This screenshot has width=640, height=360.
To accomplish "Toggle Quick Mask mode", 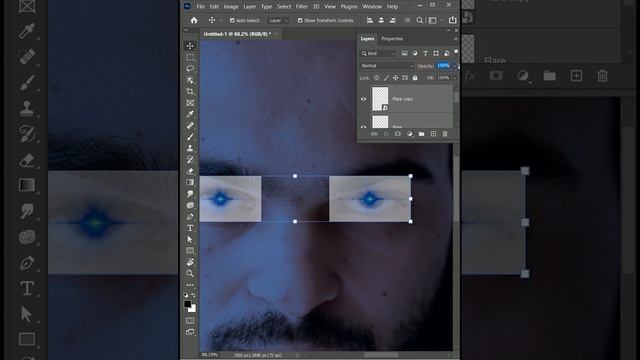I will click(190, 320).
